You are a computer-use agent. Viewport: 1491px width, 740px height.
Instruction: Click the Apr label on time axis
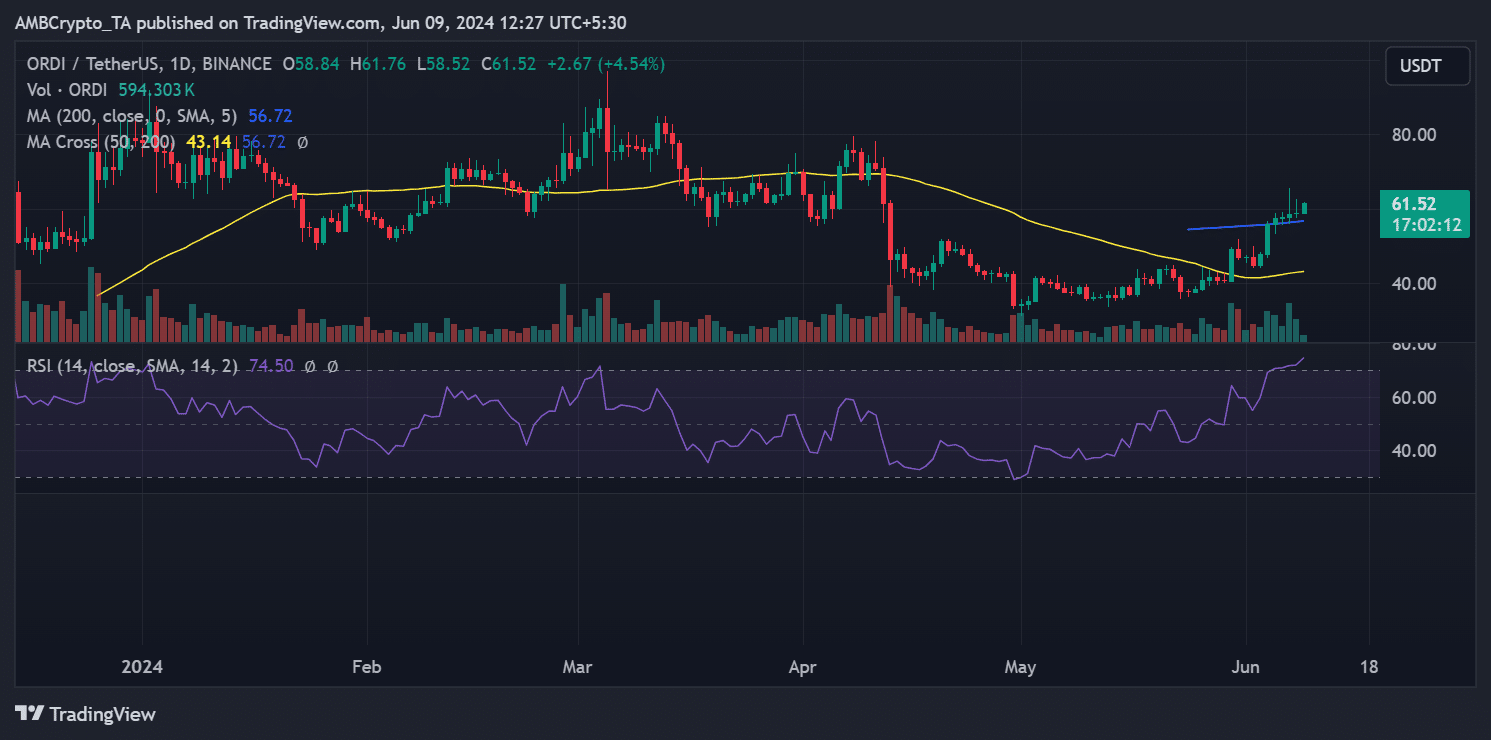tap(804, 666)
